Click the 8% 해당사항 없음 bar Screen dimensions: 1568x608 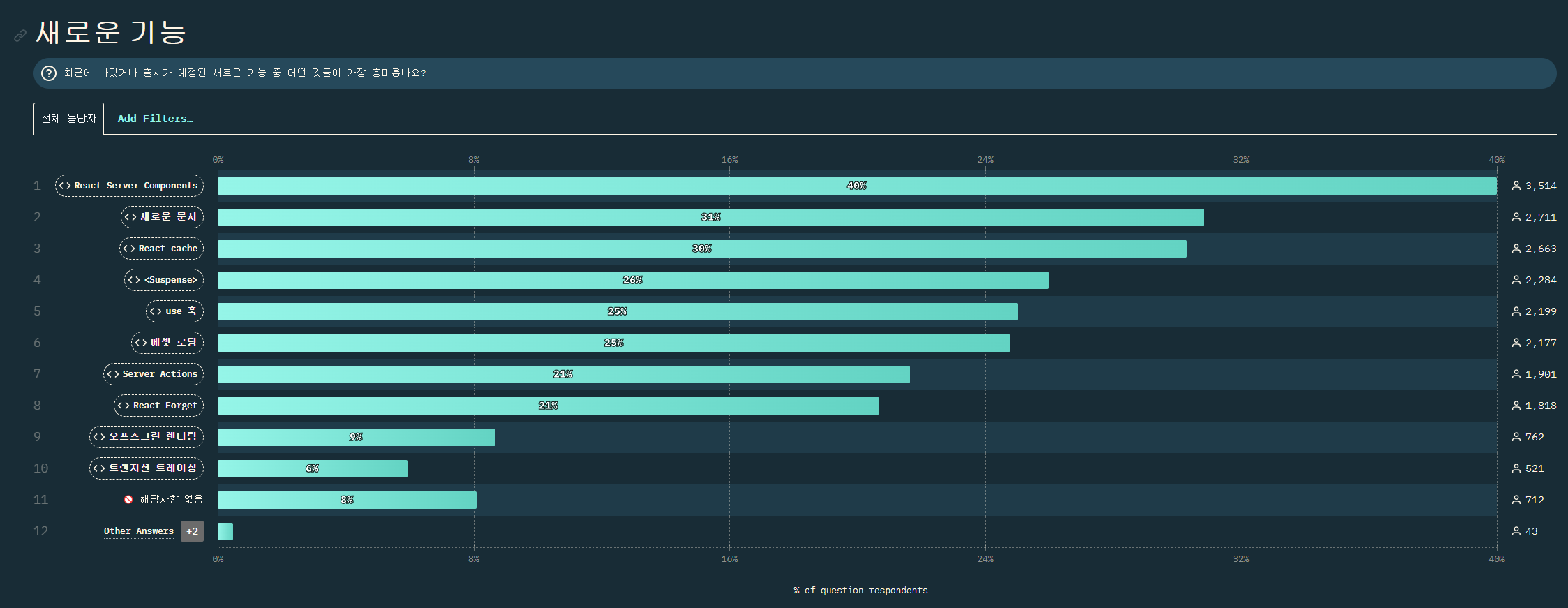click(x=347, y=500)
